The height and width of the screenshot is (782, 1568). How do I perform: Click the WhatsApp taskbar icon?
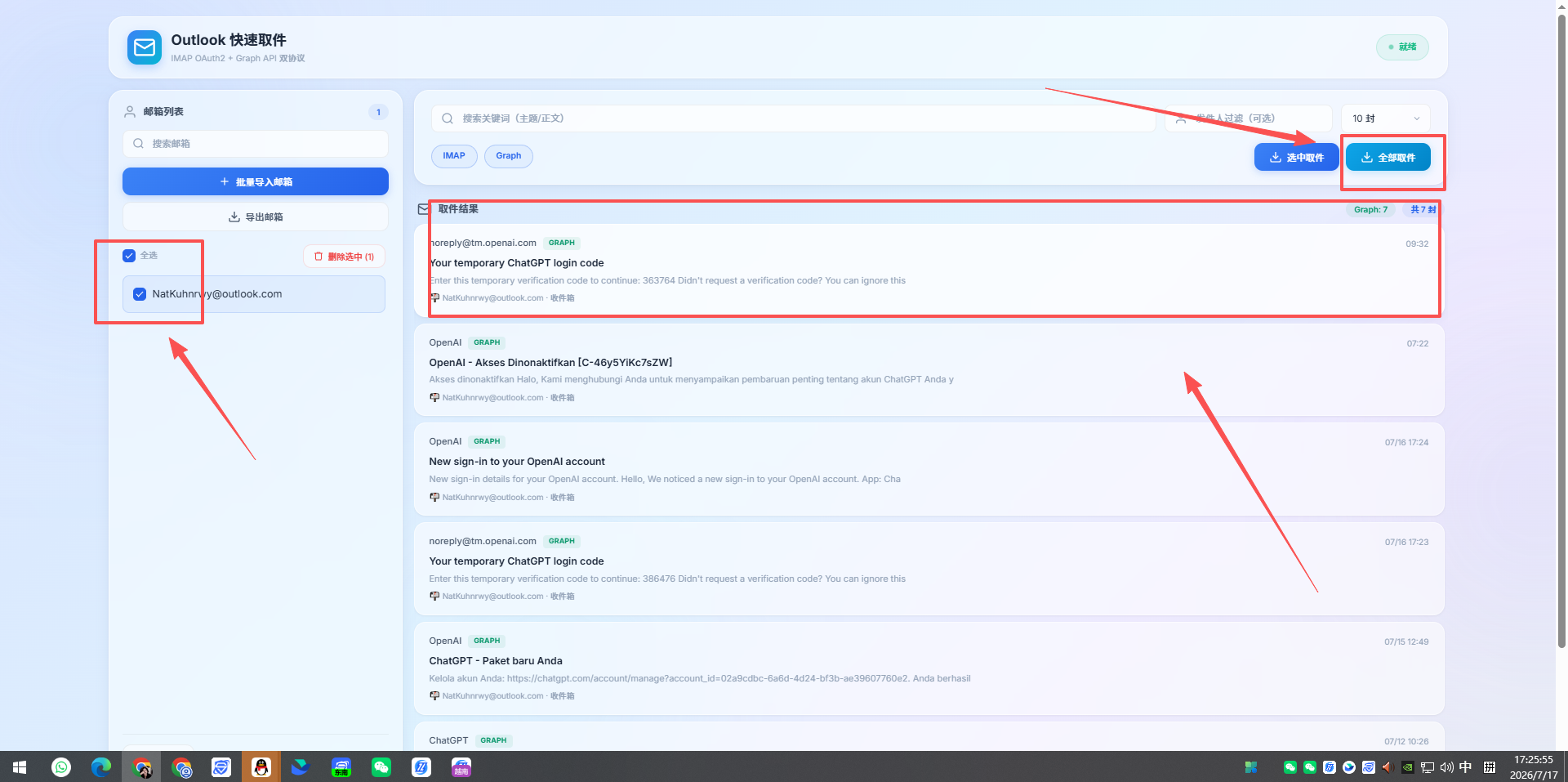click(x=61, y=767)
